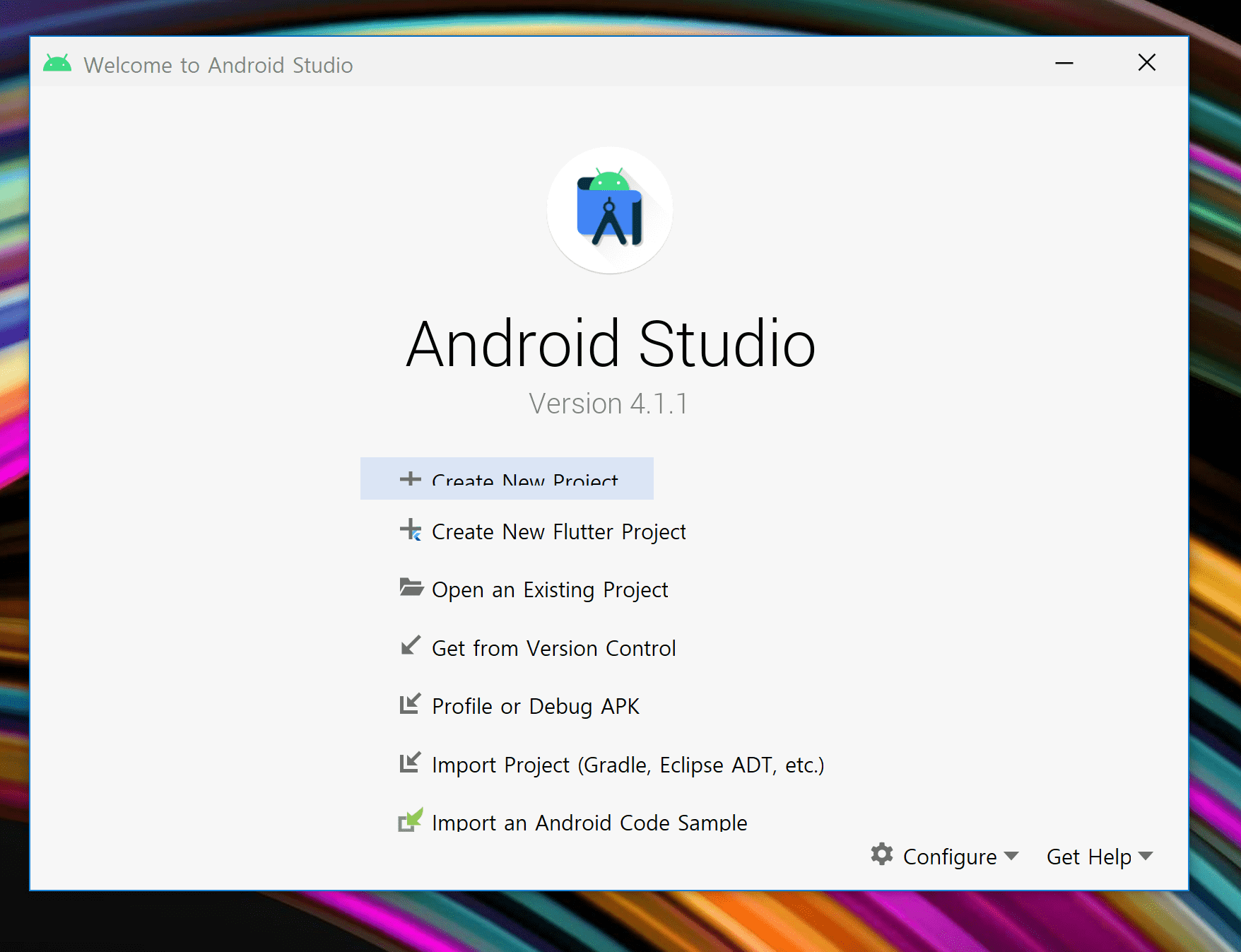Click the open folder icon
Image resolution: width=1241 pixels, height=952 pixels.
(x=411, y=587)
